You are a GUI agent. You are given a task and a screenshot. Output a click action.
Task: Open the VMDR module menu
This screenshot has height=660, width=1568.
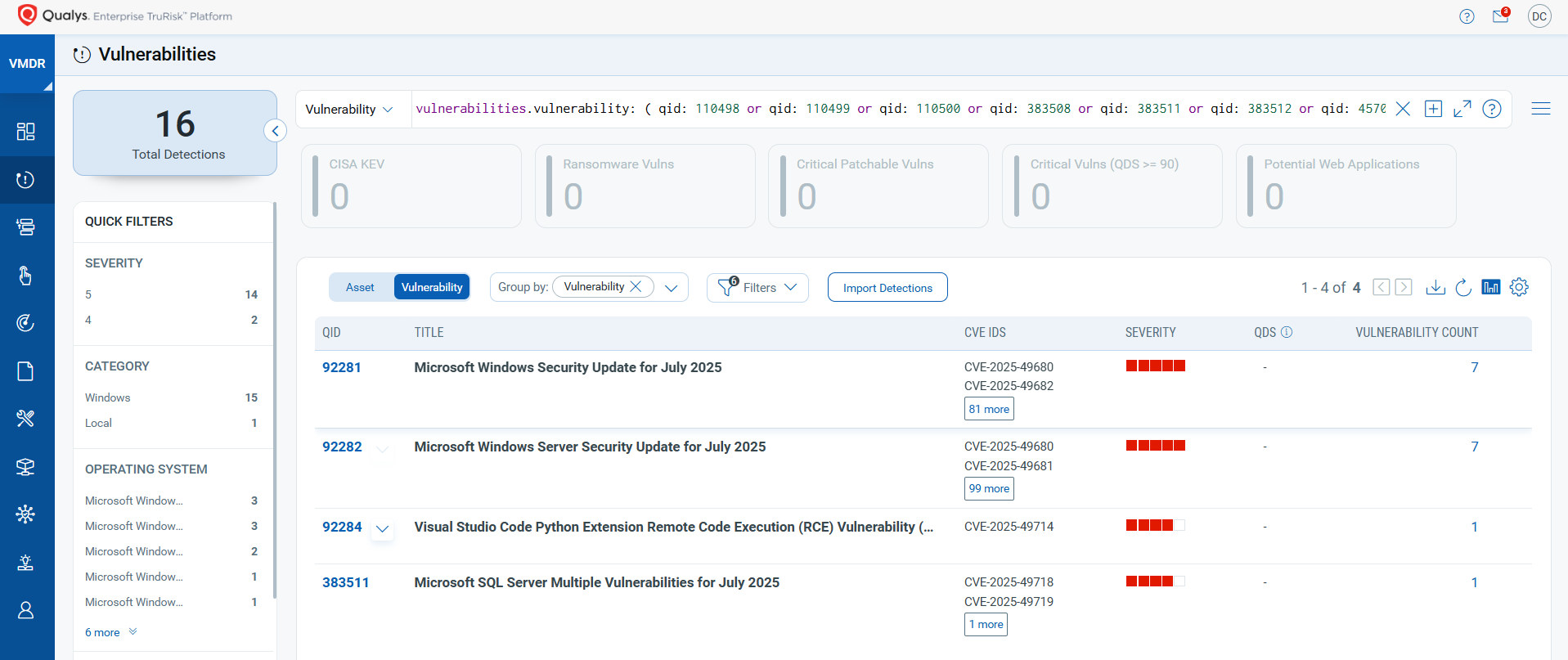tap(27, 64)
